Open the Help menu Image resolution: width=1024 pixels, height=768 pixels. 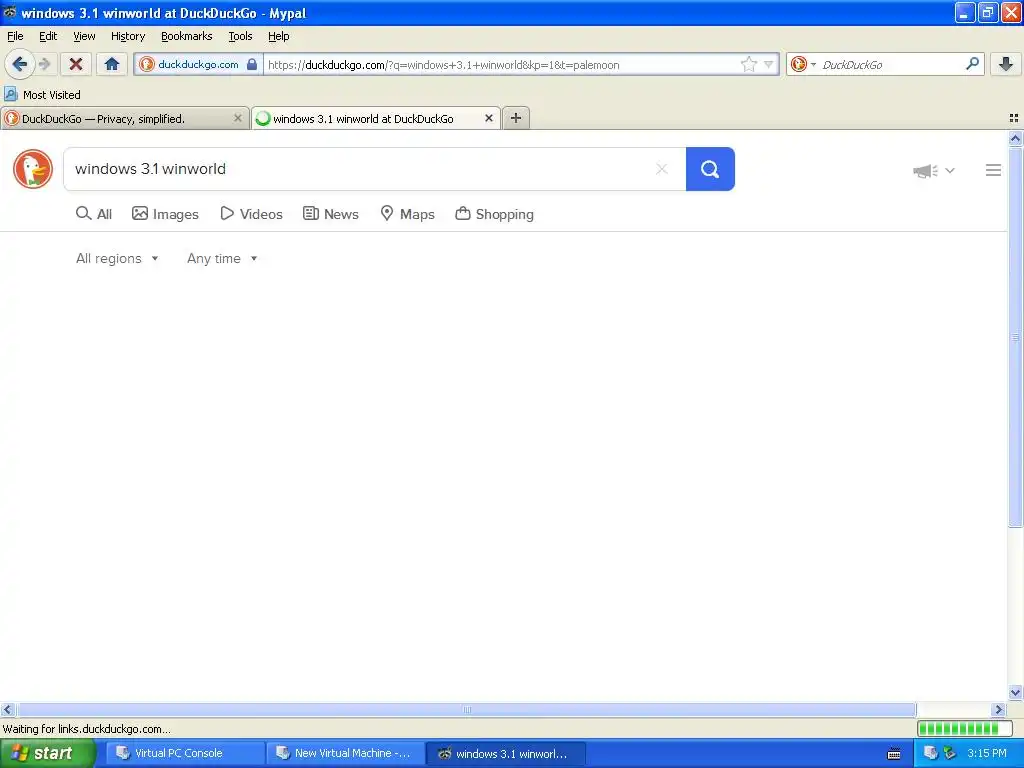point(278,36)
